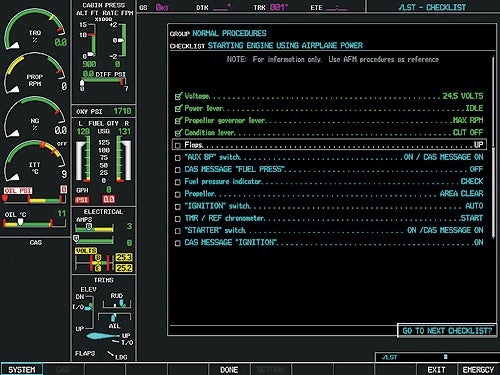Select the EXIT softkey
Viewport: 500px width, 375px height.
point(437,369)
